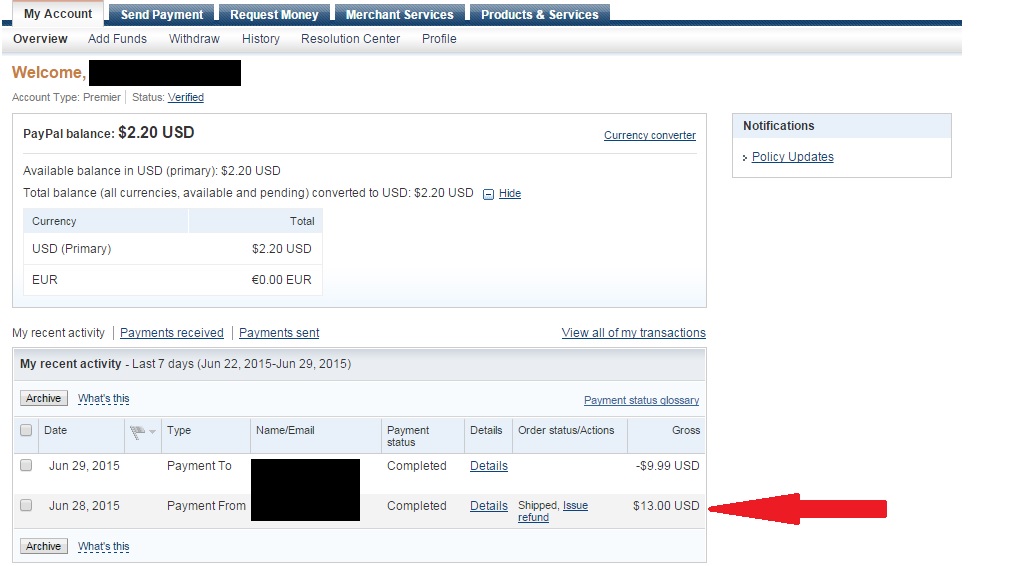Check the Jun 28, 2015 transaction checkbox
Screen dimensions: 1011x566
coord(26,505)
